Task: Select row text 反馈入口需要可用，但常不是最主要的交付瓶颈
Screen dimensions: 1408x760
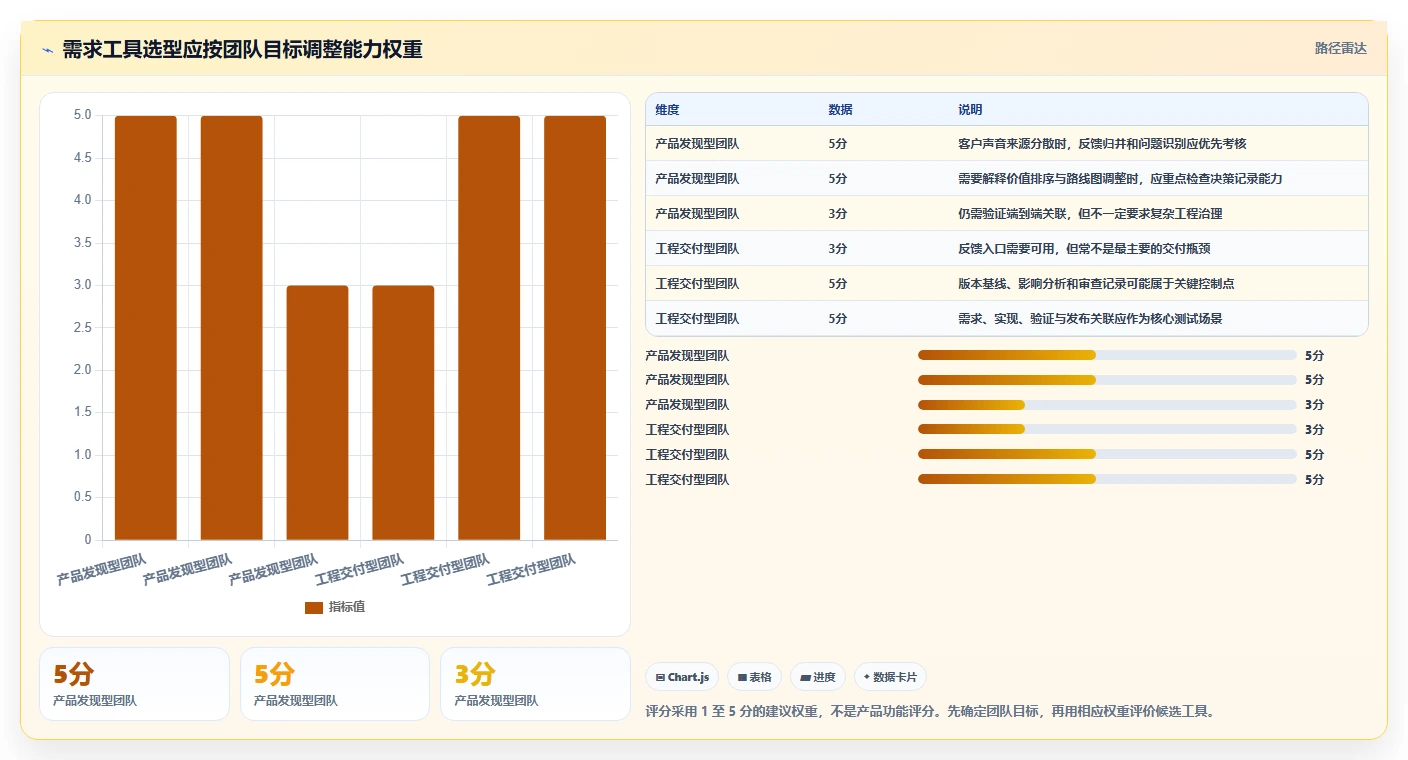Action: click(x=1084, y=249)
